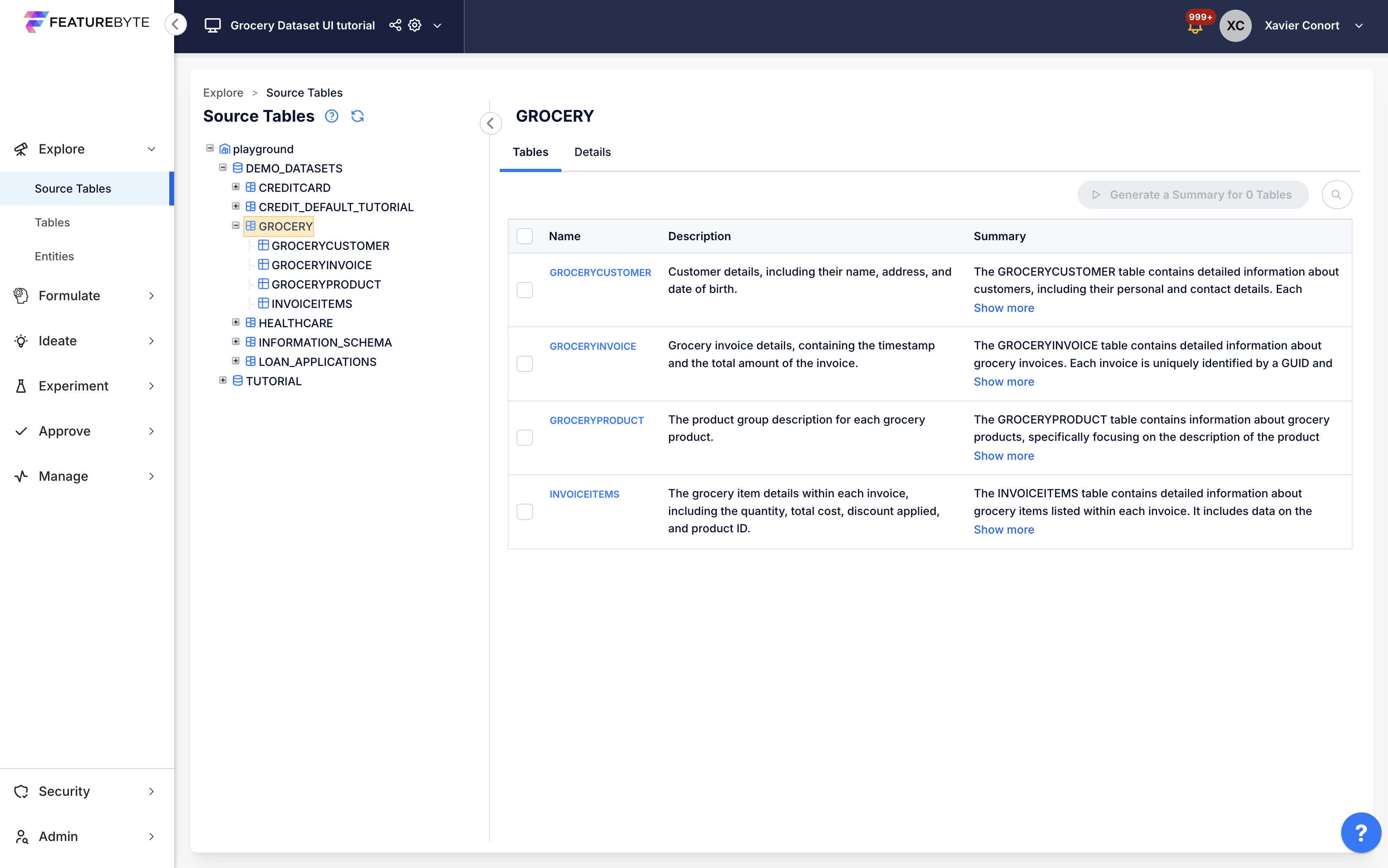Click the DEMO_DATASETS database icon
Viewport: 1388px width, 868px height.
[x=238, y=168]
